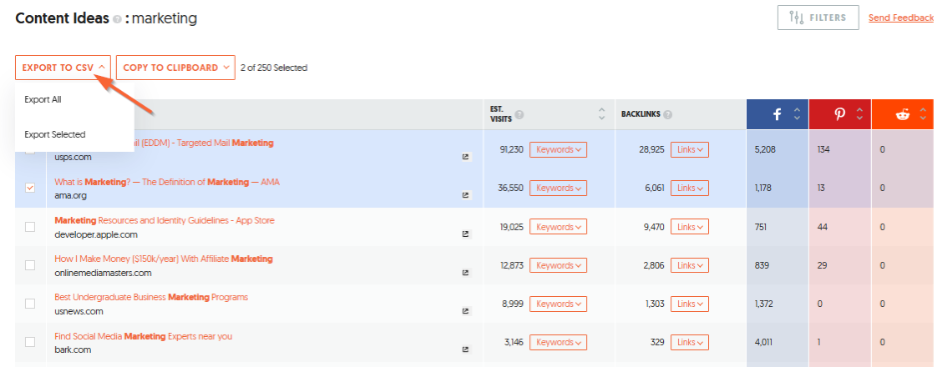
Task: Open external link icon for bark.com row
Action: point(466,350)
